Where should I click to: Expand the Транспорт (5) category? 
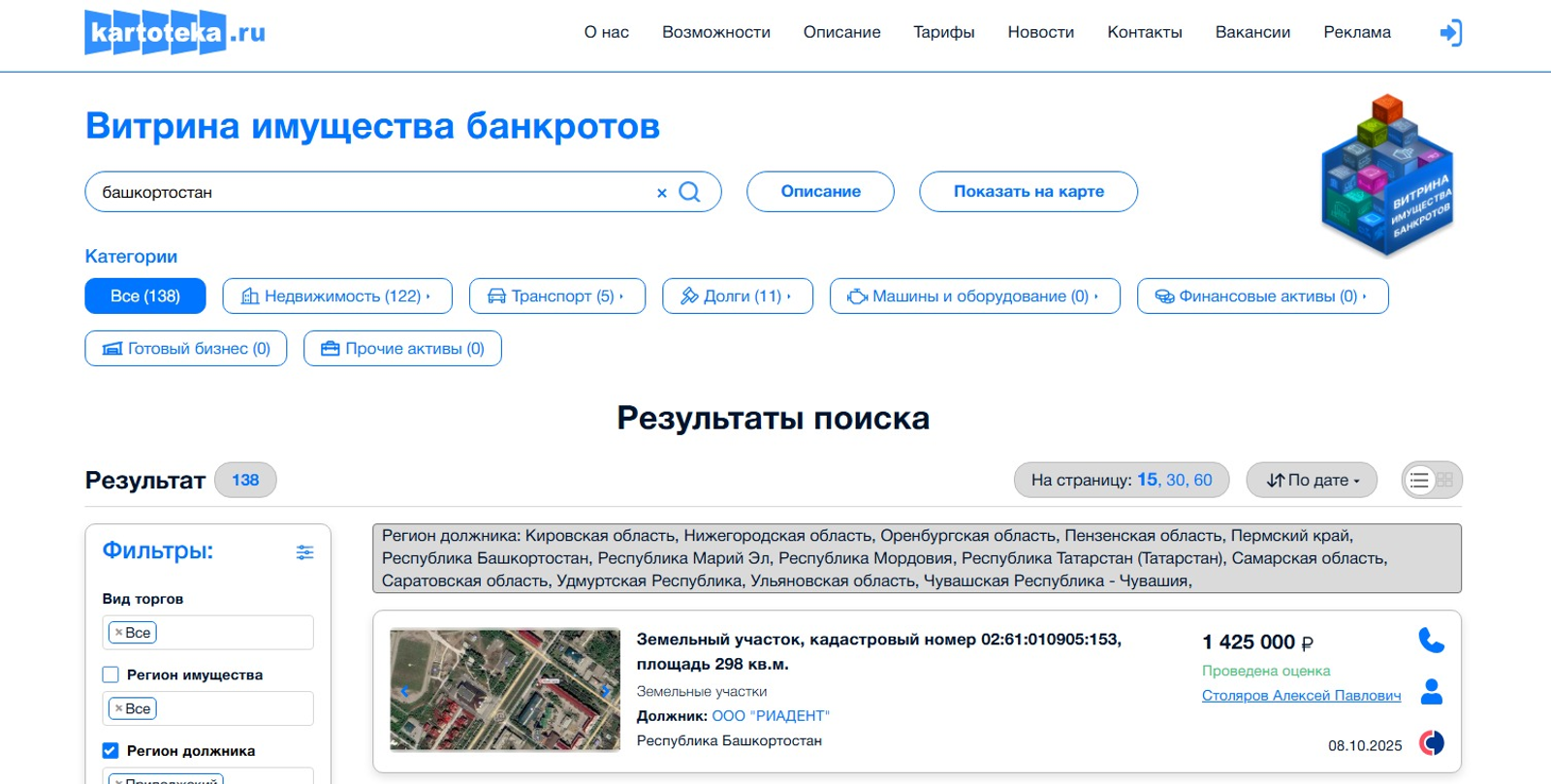coord(556,297)
